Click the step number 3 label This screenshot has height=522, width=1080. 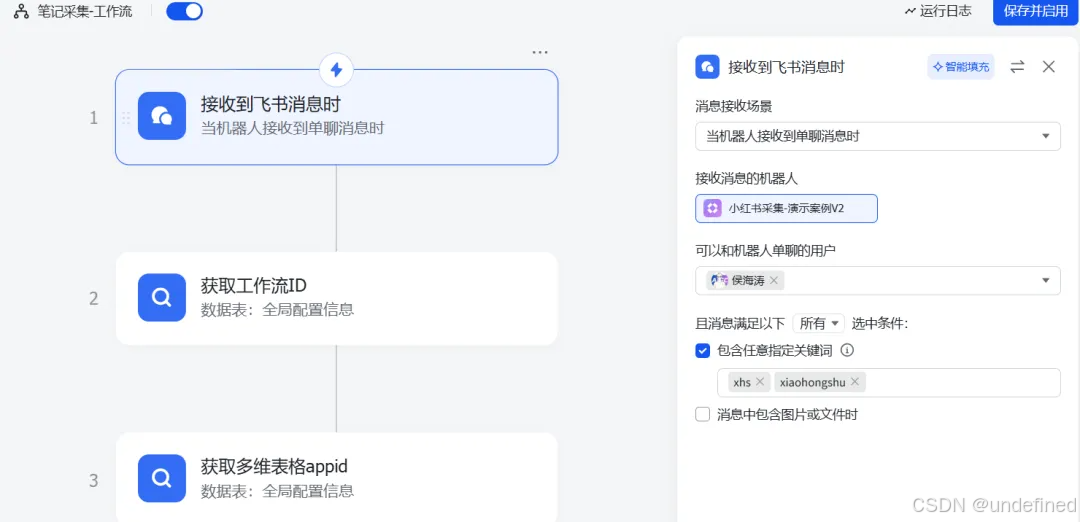point(94,481)
